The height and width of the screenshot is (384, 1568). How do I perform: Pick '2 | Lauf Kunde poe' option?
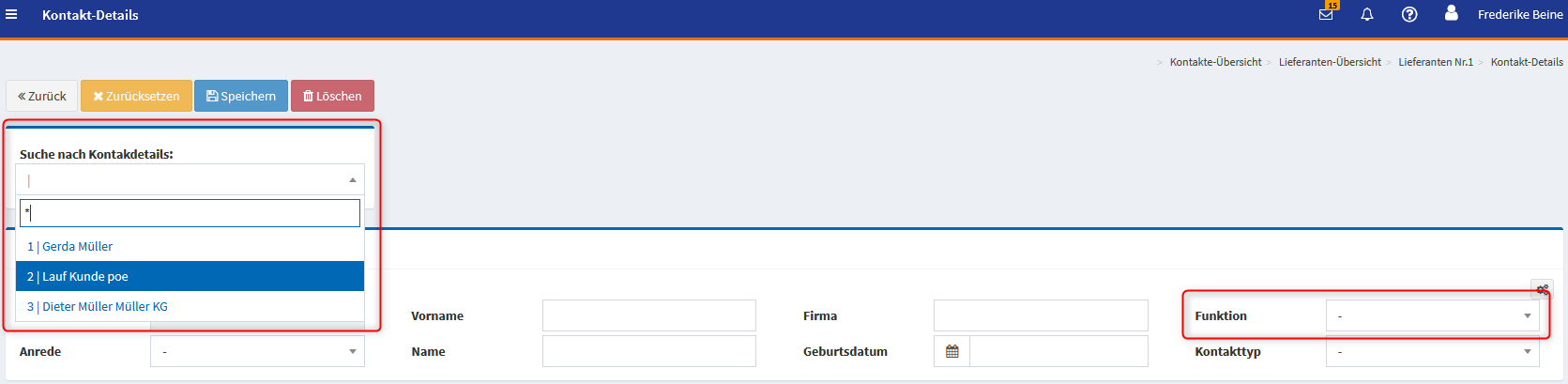(78, 276)
